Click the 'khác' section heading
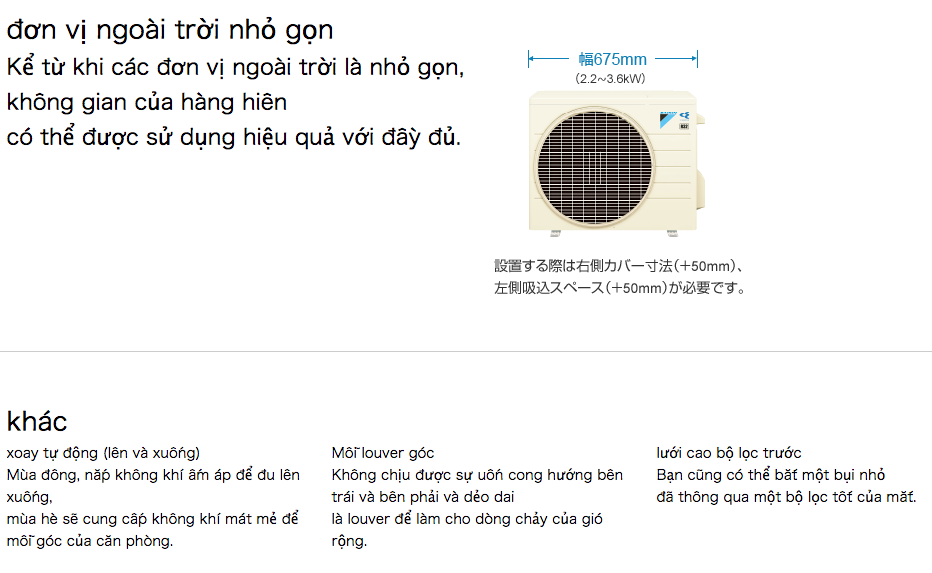 (x=37, y=421)
